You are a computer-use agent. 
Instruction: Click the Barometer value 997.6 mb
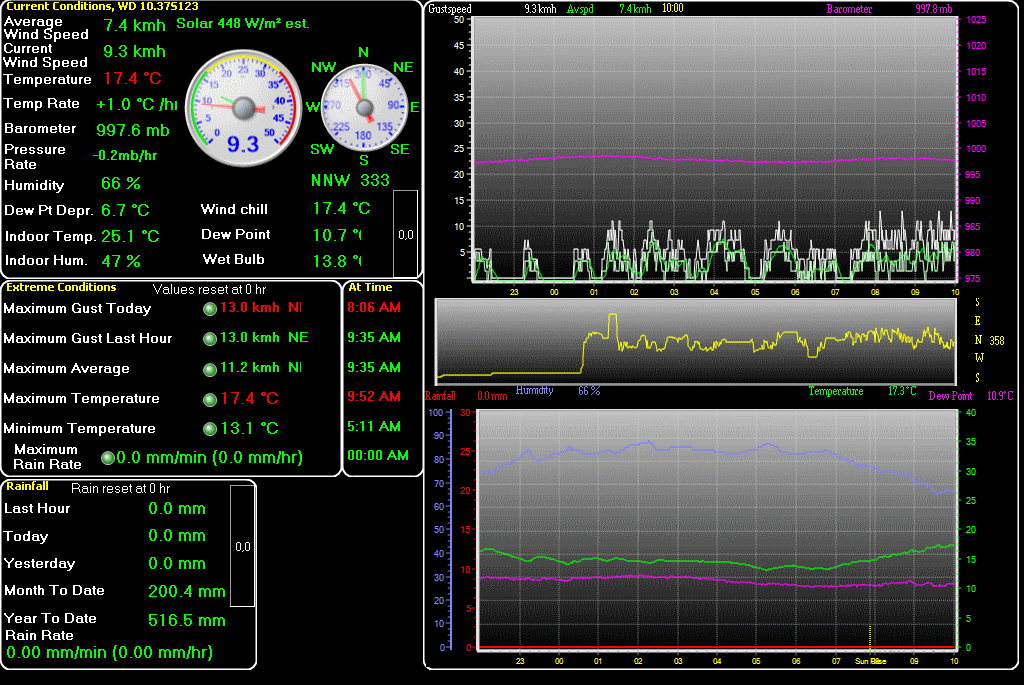click(133, 131)
